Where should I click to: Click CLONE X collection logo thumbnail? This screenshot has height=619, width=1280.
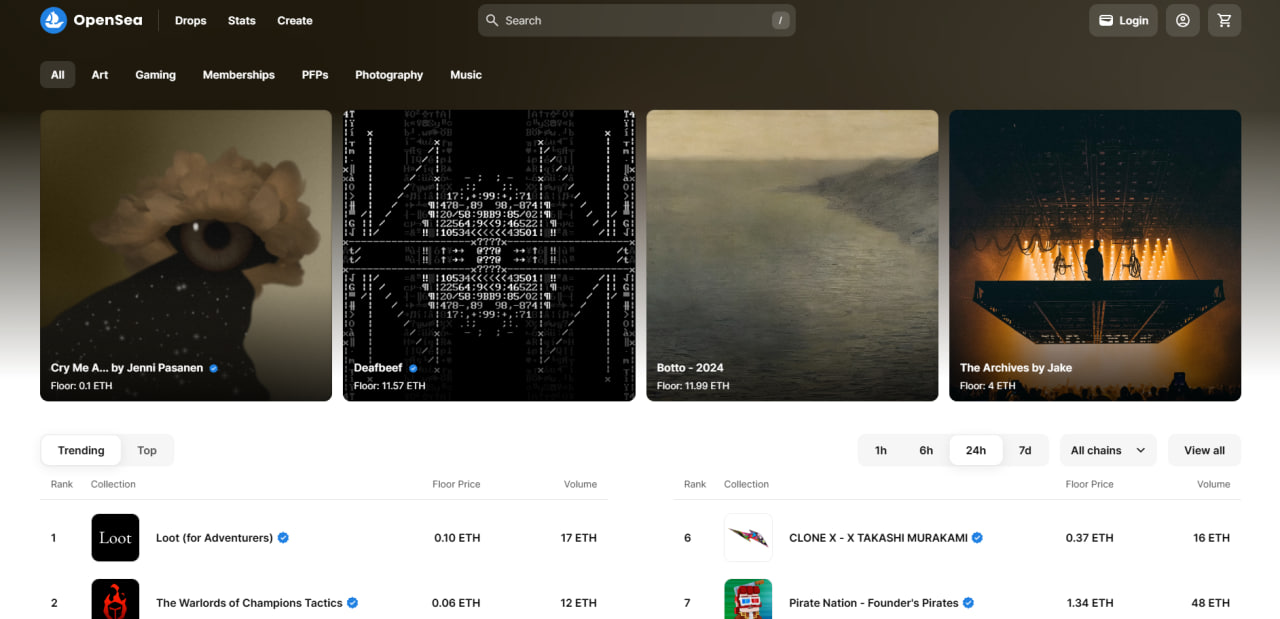(x=748, y=538)
